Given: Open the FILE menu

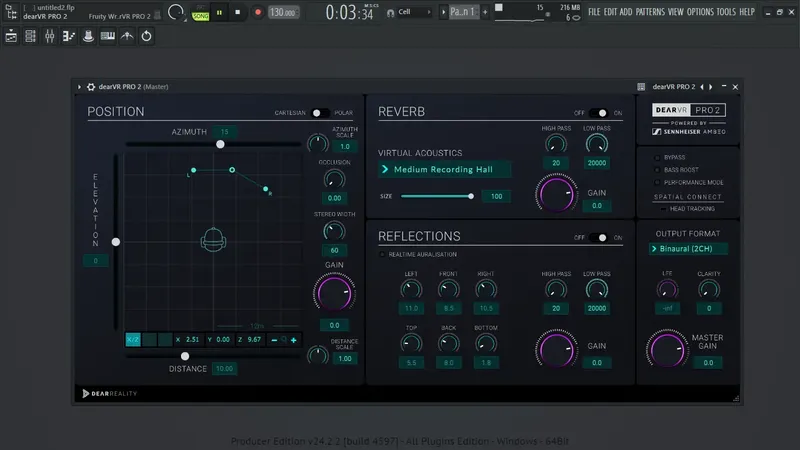Looking at the screenshot, I should click(594, 12).
